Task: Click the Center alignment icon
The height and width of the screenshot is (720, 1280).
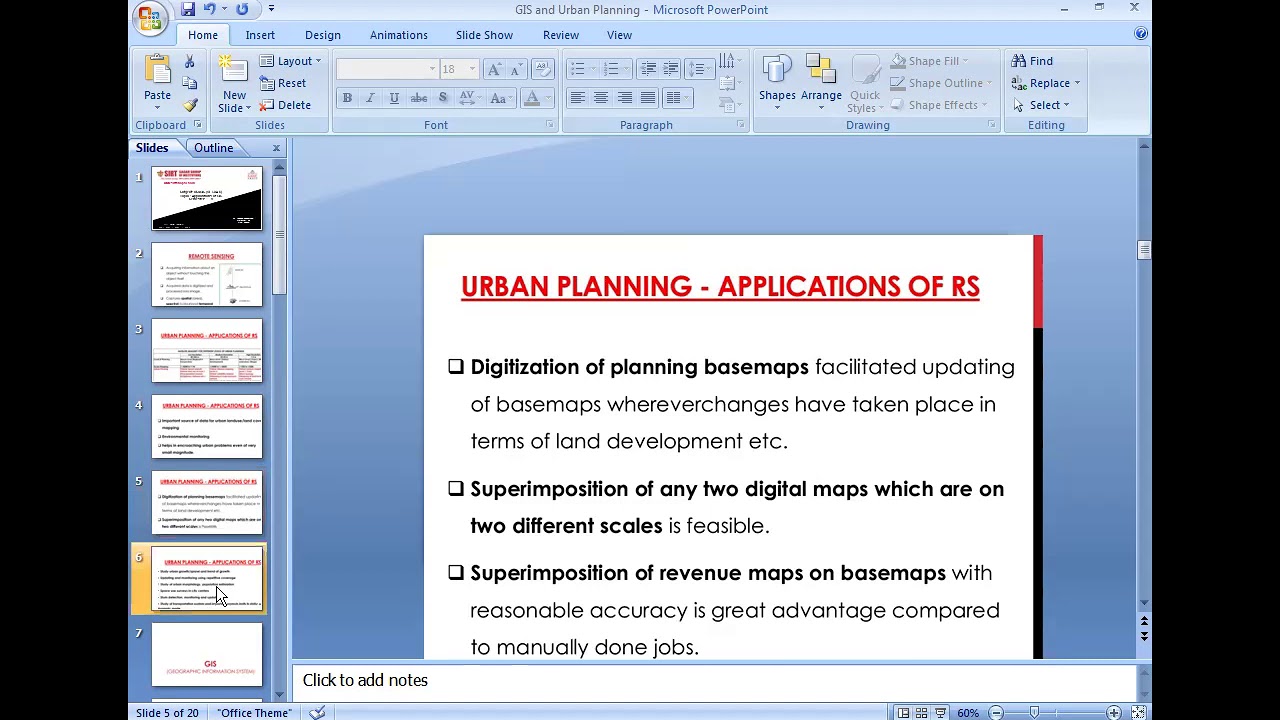Action: 601,97
